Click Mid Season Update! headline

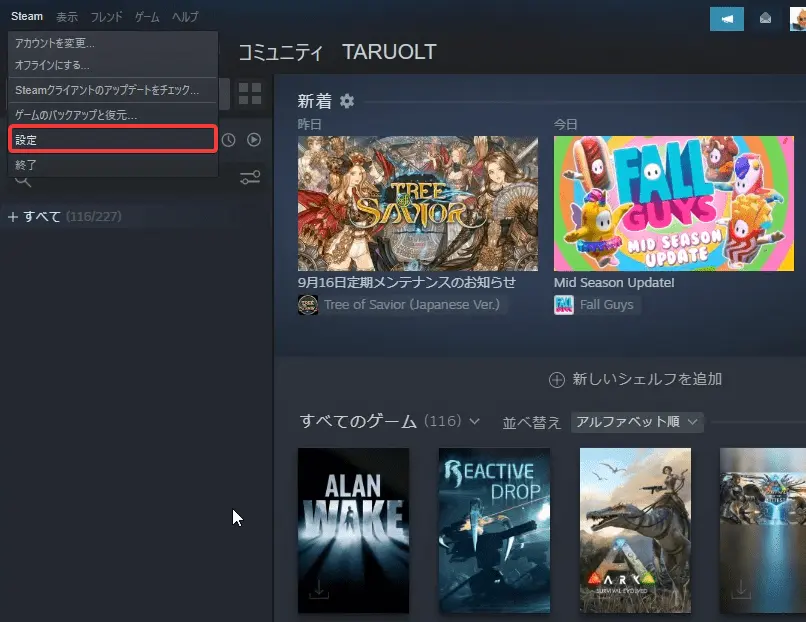614,283
